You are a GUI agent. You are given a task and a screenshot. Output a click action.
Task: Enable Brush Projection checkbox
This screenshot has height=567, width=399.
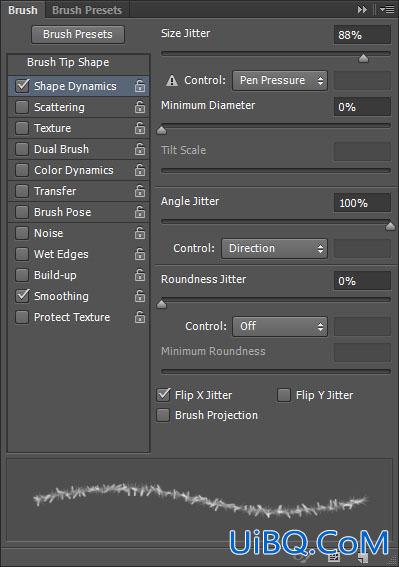[x=163, y=415]
